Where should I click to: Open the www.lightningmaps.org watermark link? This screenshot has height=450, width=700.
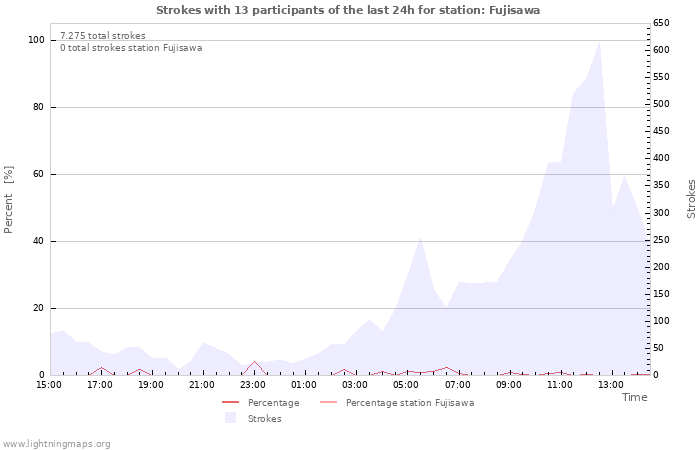[56, 443]
